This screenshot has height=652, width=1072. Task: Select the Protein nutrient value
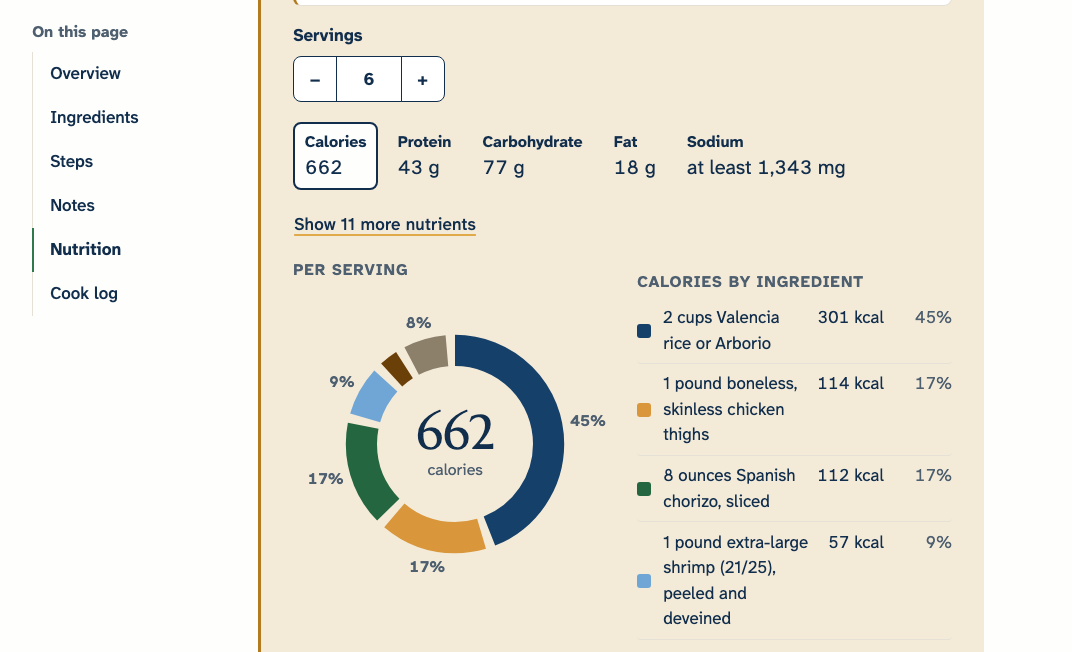[424, 156]
